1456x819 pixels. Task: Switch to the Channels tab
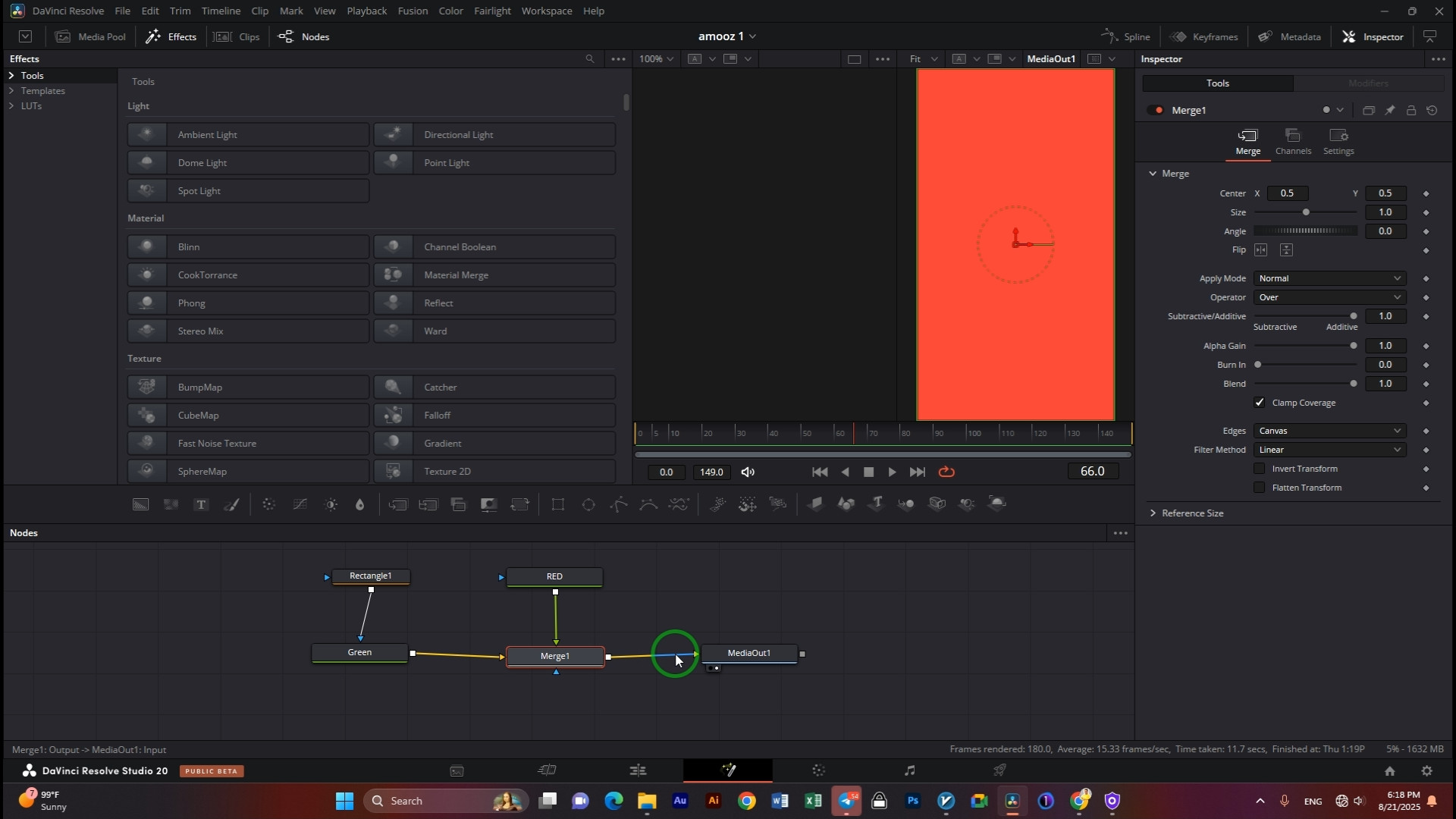click(1293, 141)
